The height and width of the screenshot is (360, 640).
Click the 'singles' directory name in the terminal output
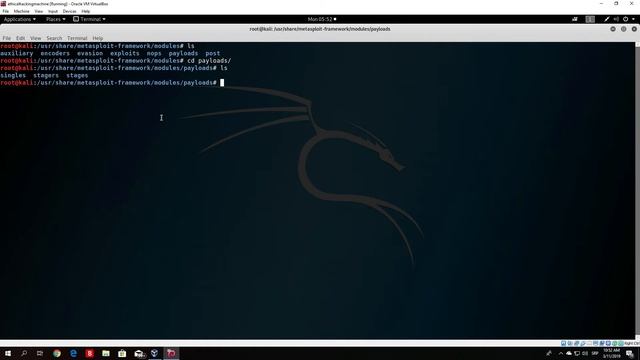point(13,76)
